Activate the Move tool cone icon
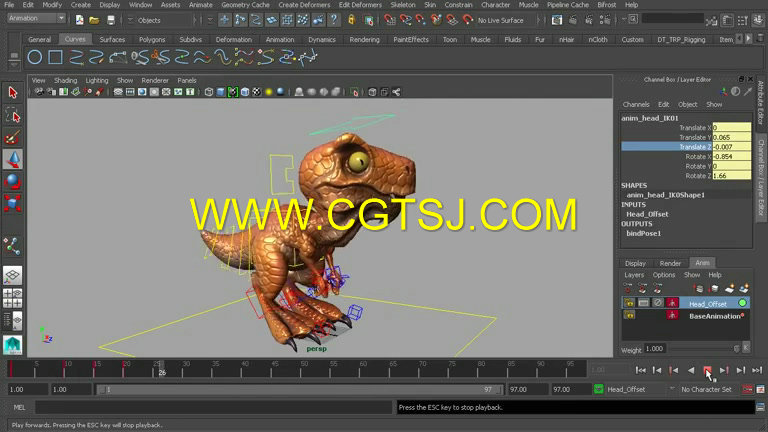This screenshot has height=432, width=768. tap(13, 160)
